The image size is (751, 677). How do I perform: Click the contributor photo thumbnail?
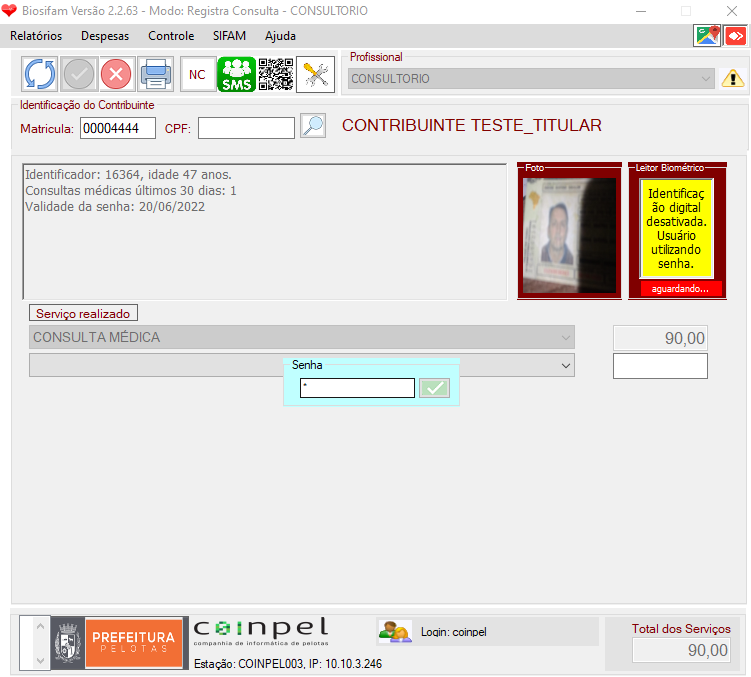tap(569, 235)
